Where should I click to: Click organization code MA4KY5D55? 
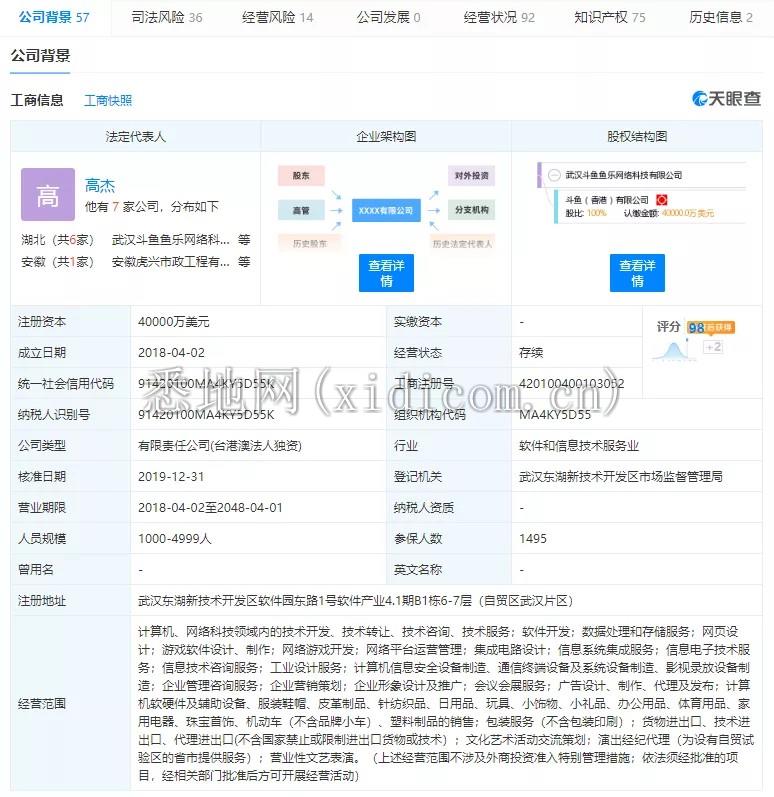click(555, 415)
